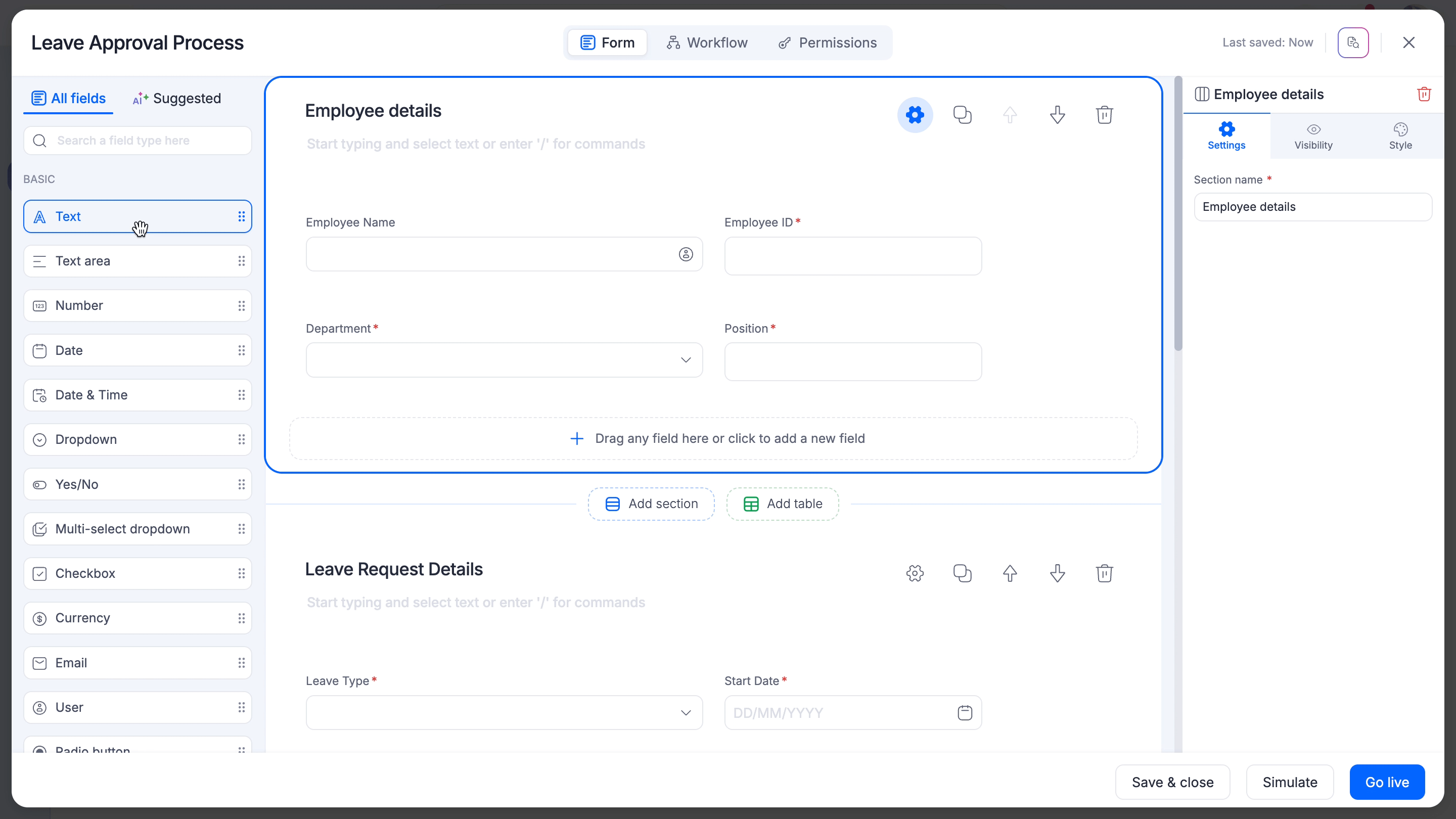Screen dimensions: 1456x819
Task: Click calendar icon in Start Date field
Action: (964, 713)
